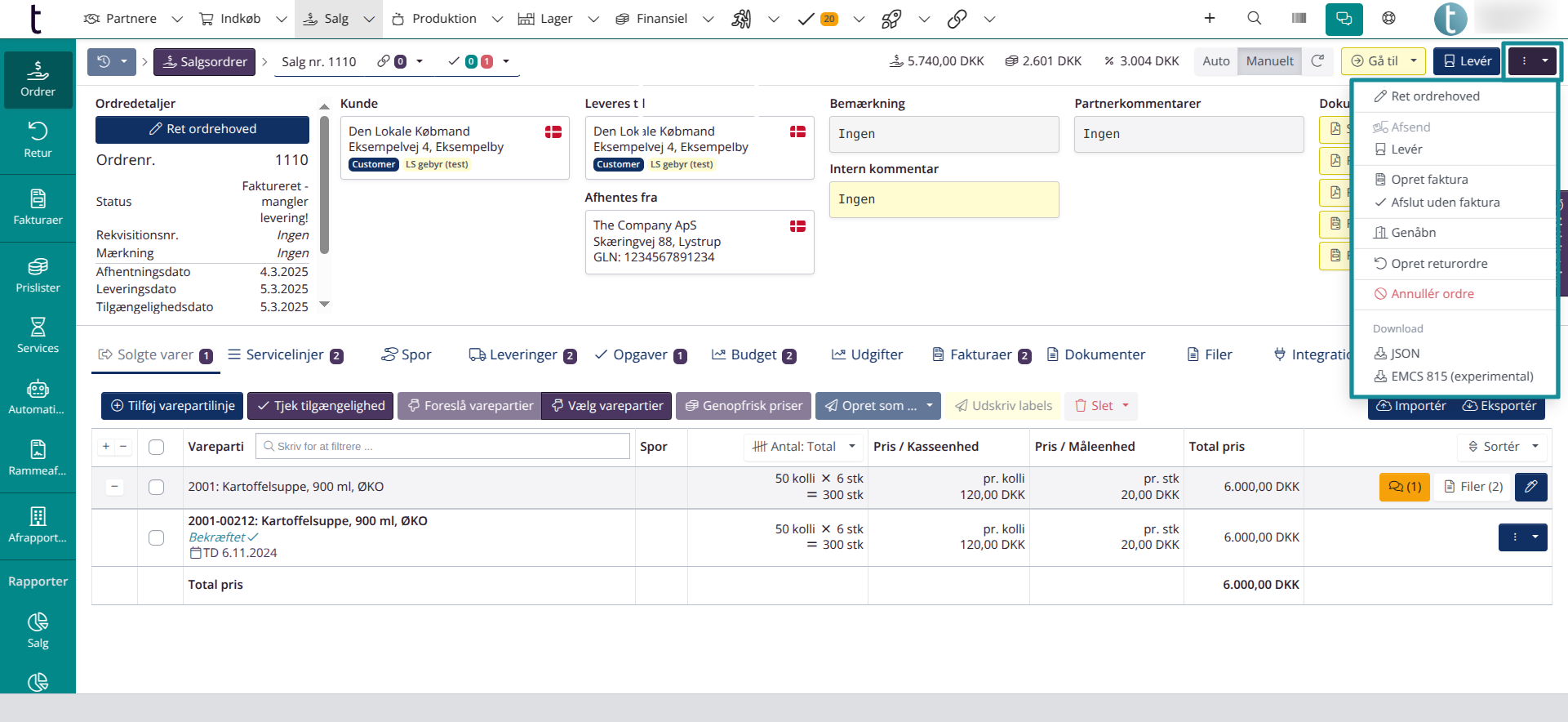Screen dimensions: 1568x722
Task: Collapse the 2001 Kartoffelsuppe row
Action: pos(114,487)
